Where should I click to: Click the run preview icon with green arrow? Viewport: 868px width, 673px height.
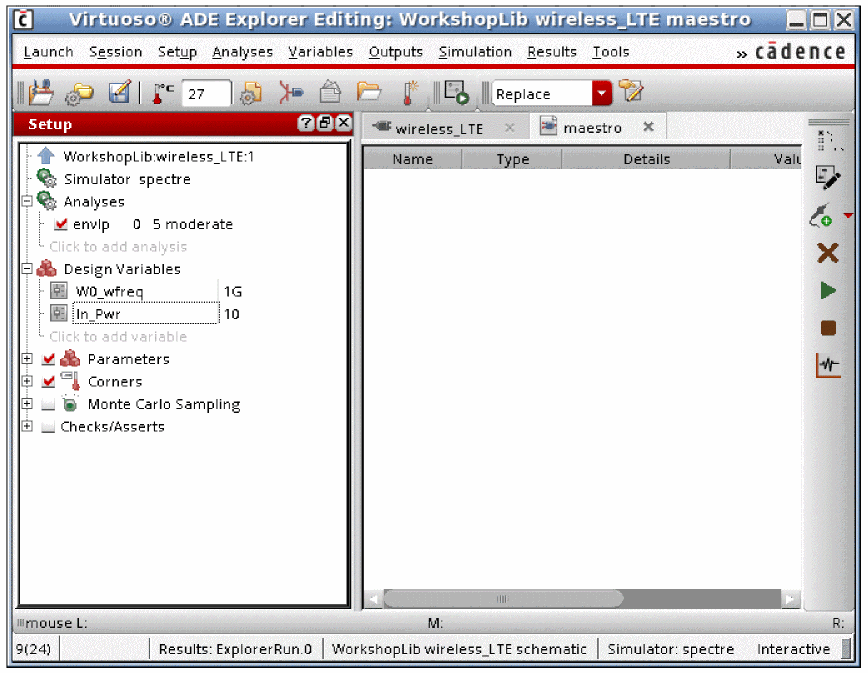pos(457,92)
